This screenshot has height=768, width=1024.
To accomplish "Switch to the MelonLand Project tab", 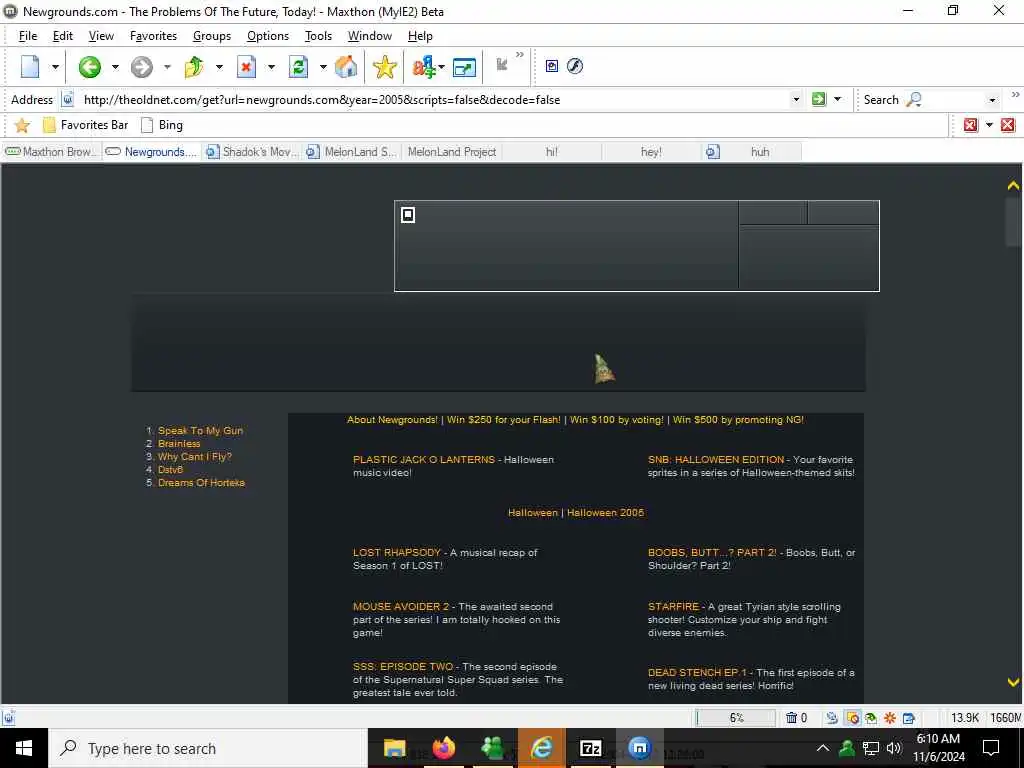I will pos(452,152).
